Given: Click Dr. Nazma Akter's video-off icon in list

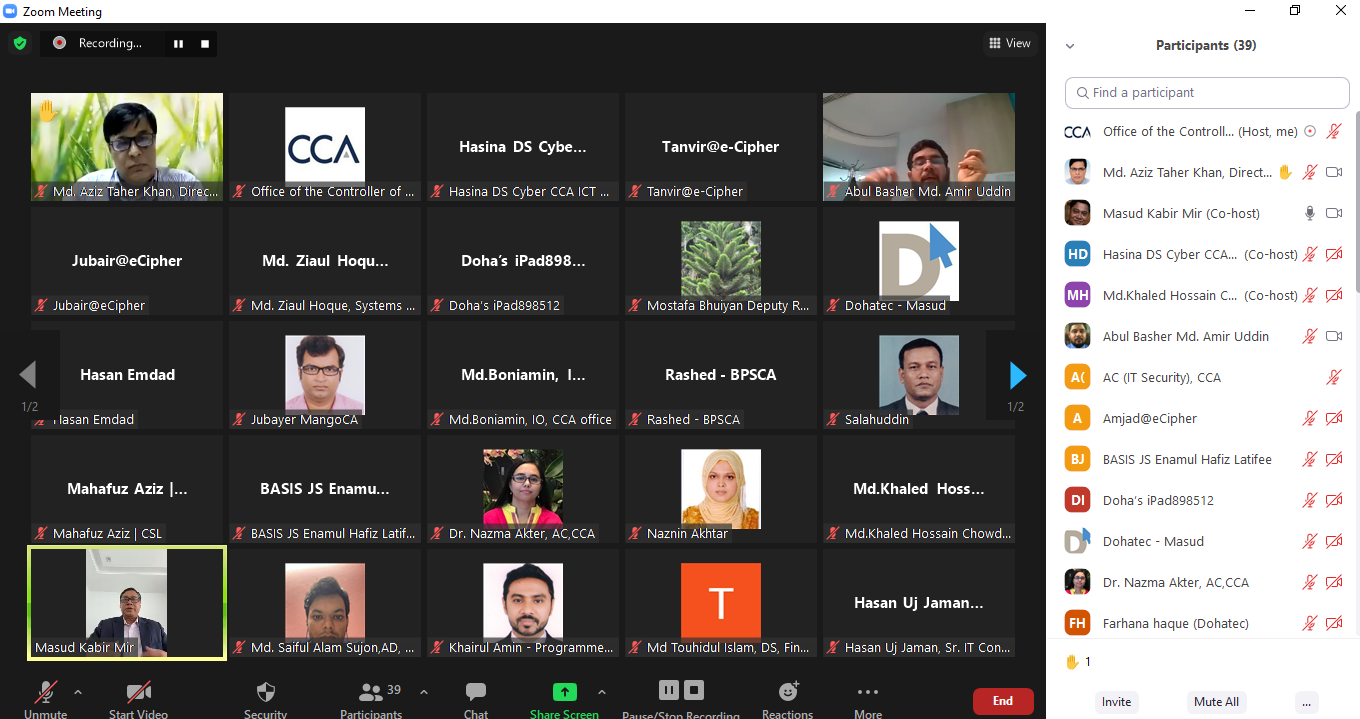Looking at the screenshot, I should coord(1334,582).
